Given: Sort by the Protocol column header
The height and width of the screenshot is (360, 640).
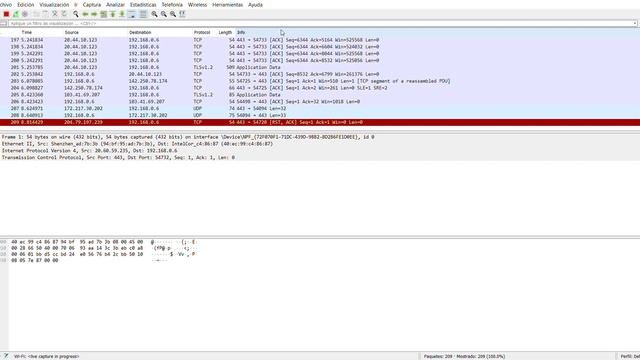Looking at the screenshot, I should click(x=202, y=32).
